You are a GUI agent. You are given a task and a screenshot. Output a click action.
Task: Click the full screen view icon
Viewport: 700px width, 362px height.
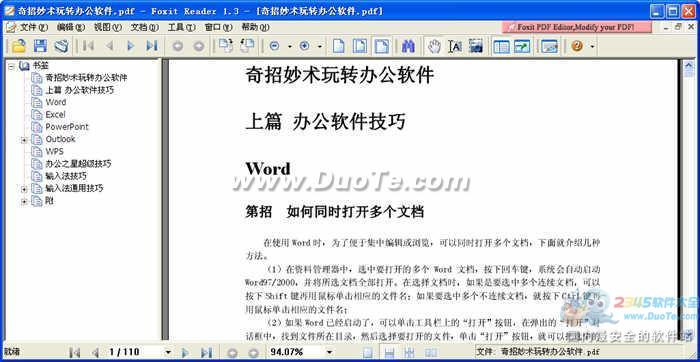click(x=522, y=46)
